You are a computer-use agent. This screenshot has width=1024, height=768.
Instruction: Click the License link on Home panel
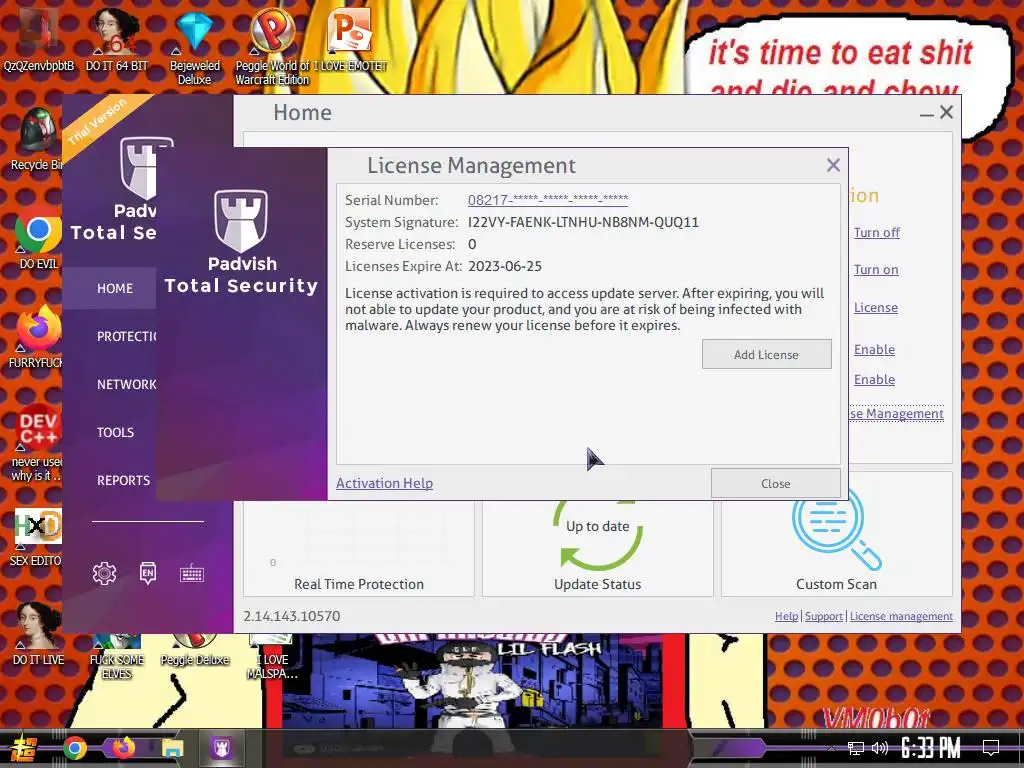[x=876, y=308]
